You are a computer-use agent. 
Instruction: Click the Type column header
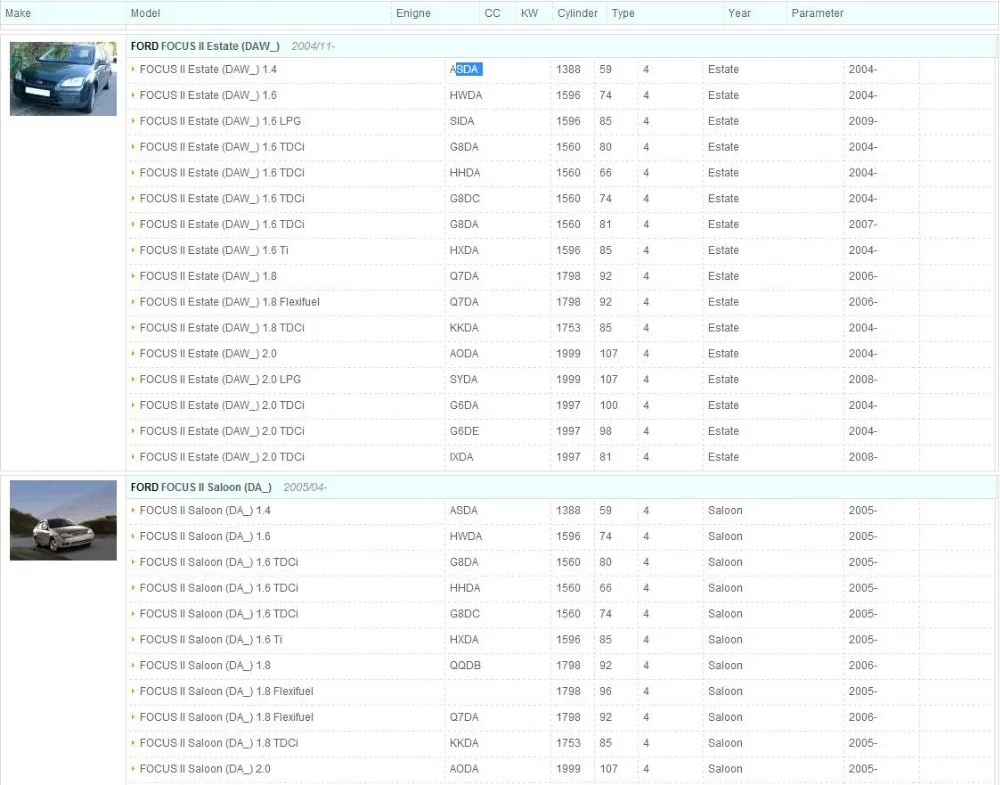pyautogui.click(x=623, y=13)
